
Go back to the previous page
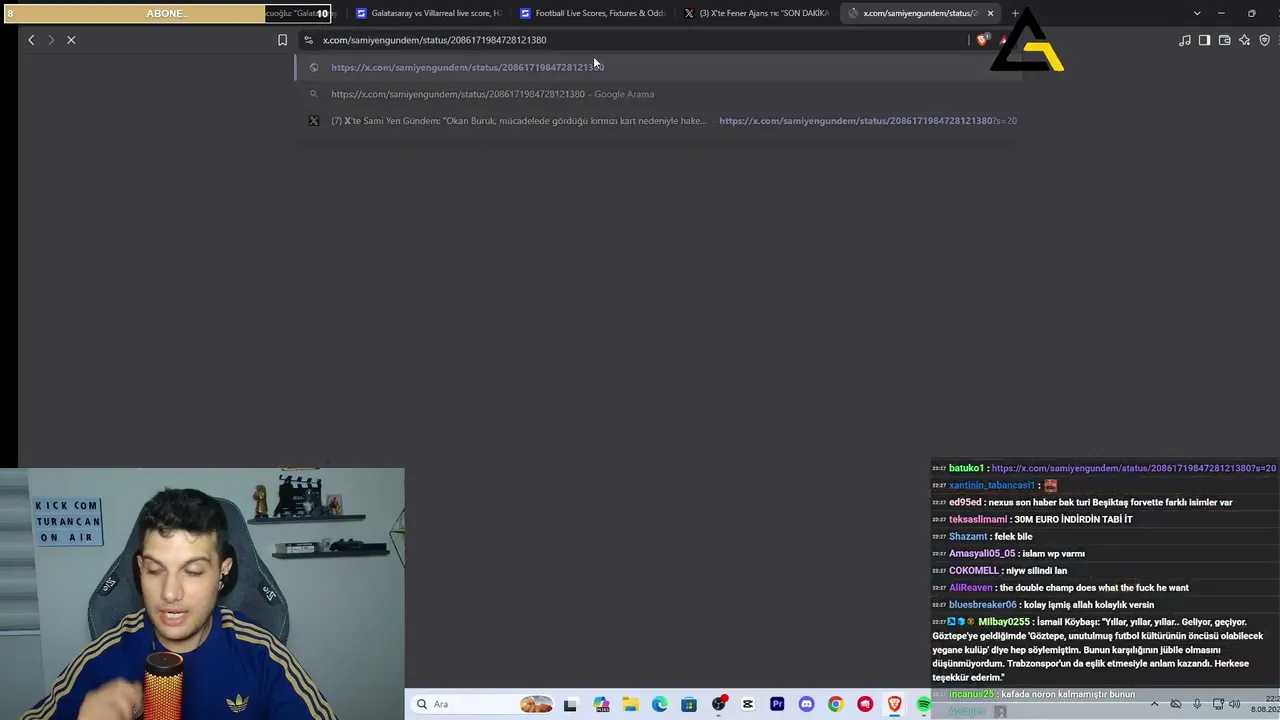31,40
